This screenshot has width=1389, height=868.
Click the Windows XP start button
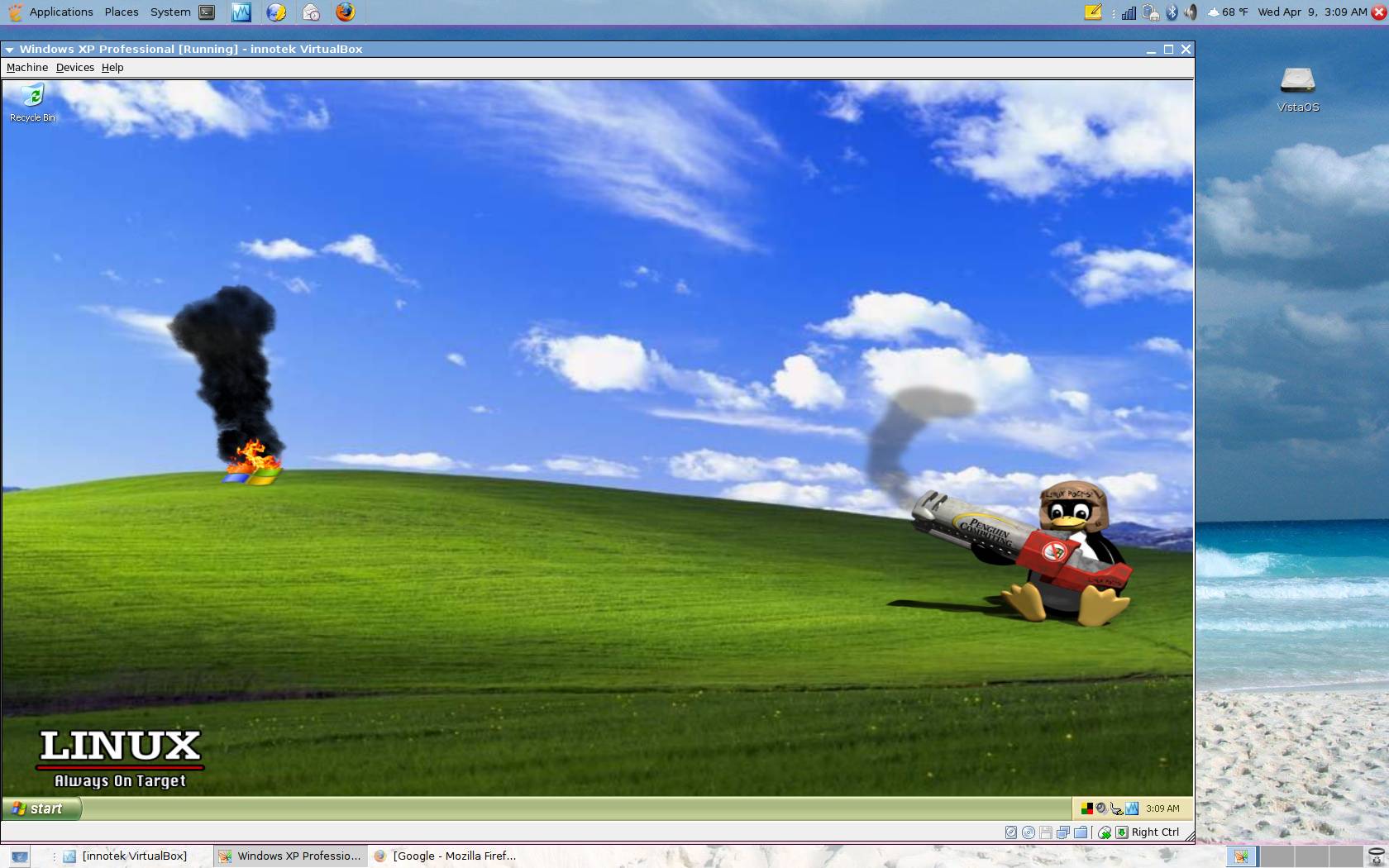(41, 808)
